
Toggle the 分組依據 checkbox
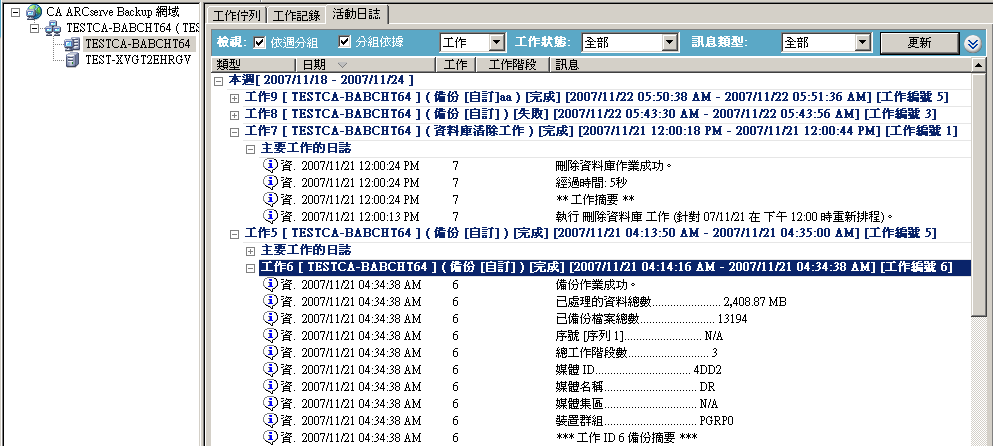point(345,43)
